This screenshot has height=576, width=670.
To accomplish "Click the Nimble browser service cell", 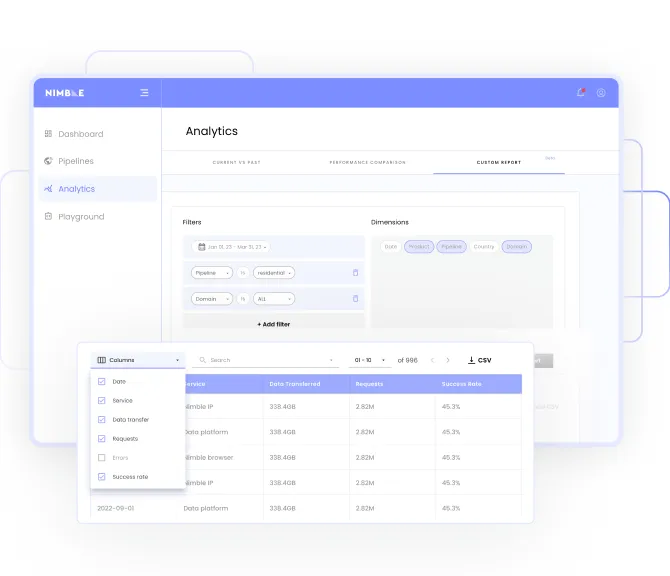I will pos(209,457).
